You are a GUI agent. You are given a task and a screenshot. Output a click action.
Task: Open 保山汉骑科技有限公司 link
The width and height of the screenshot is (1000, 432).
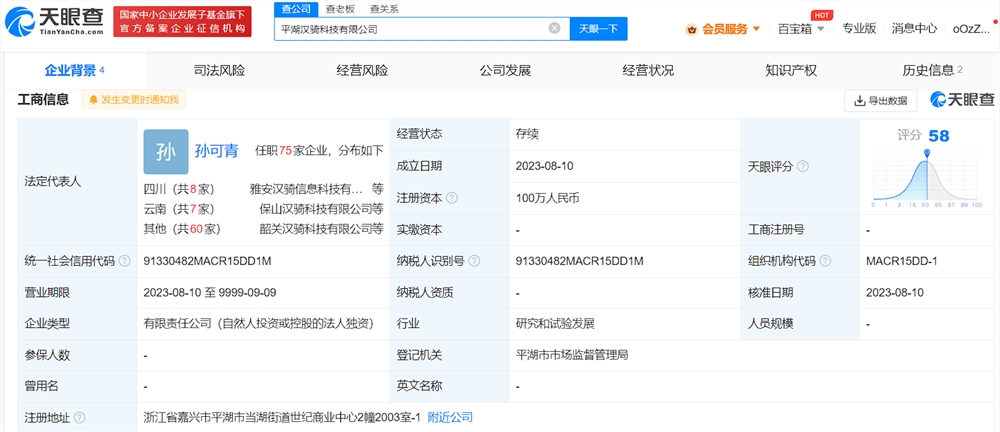click(316, 209)
